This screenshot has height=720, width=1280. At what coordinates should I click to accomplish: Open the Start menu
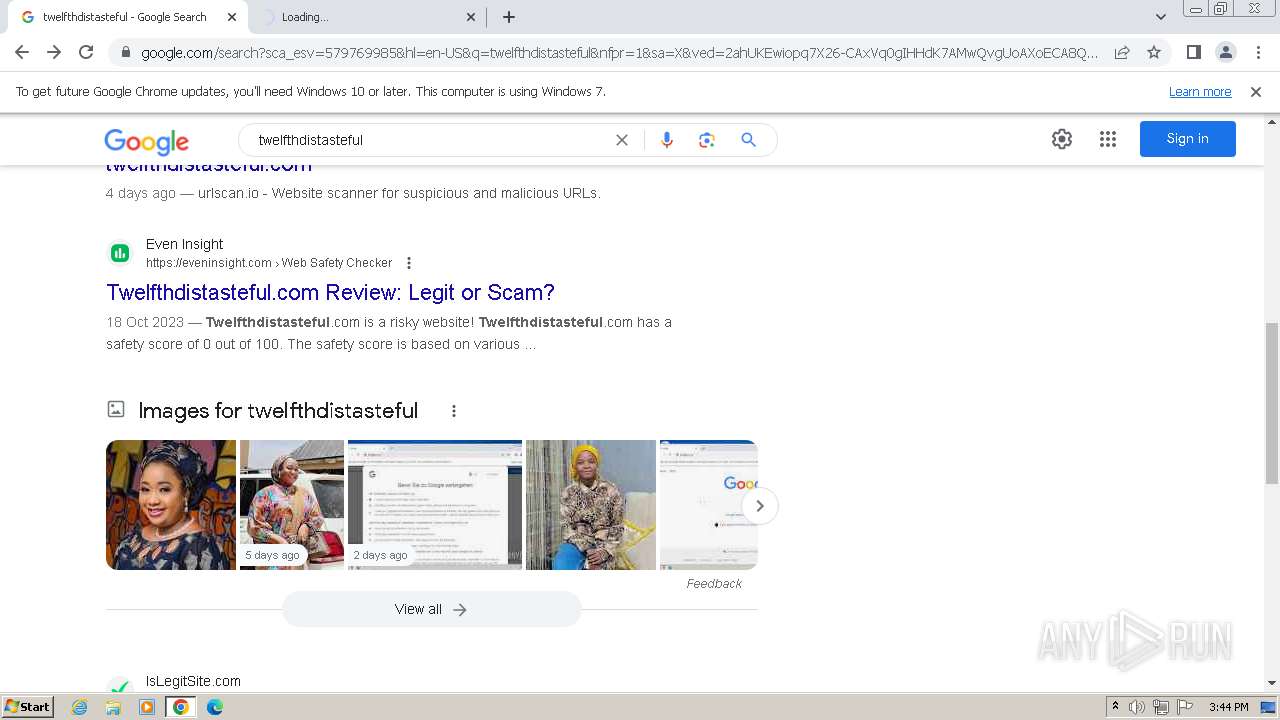(x=28, y=707)
